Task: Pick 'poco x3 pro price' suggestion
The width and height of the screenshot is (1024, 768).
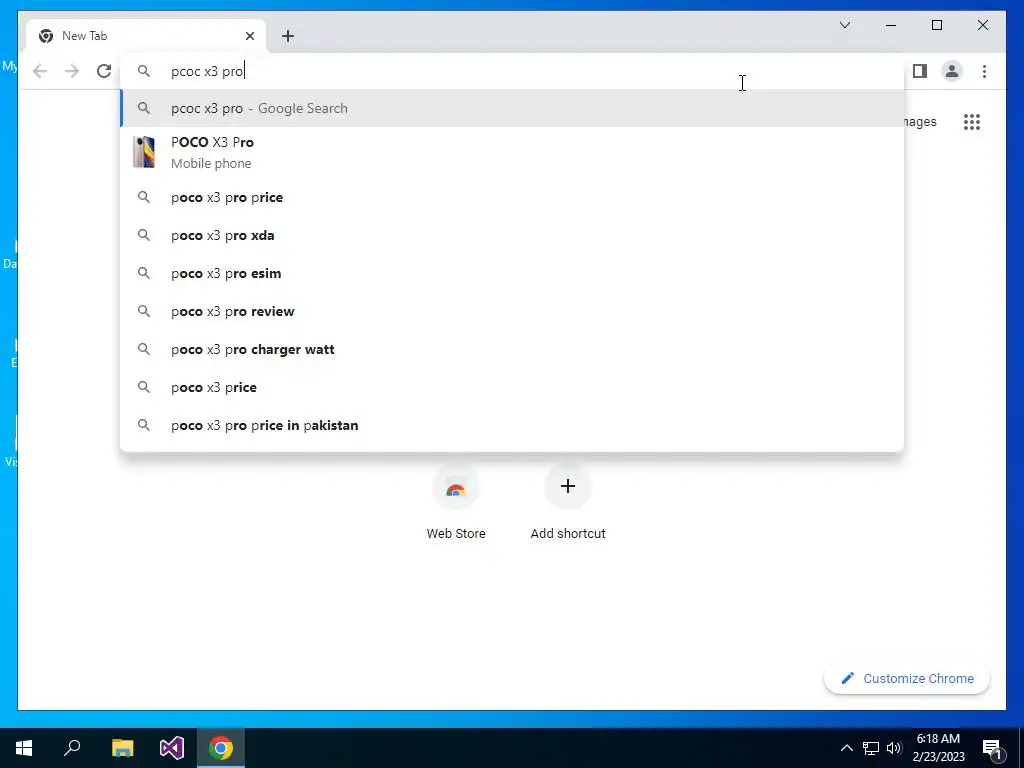Action: 512,197
